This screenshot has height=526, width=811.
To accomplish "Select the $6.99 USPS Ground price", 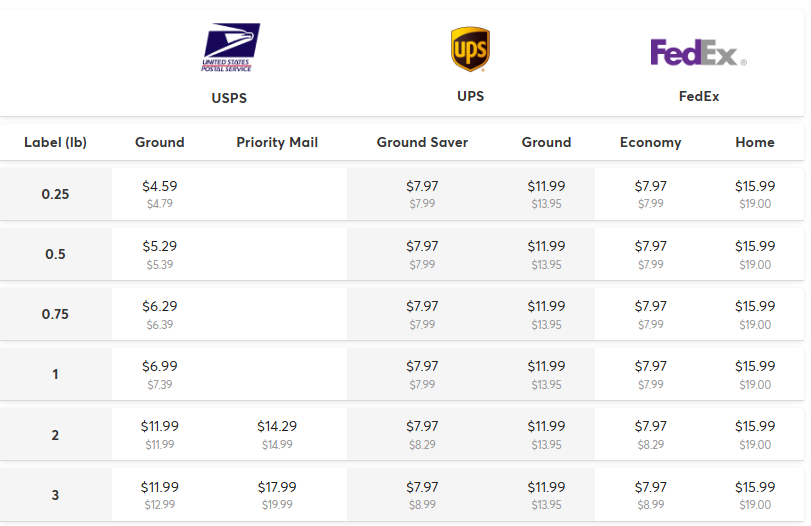I will click(160, 366).
